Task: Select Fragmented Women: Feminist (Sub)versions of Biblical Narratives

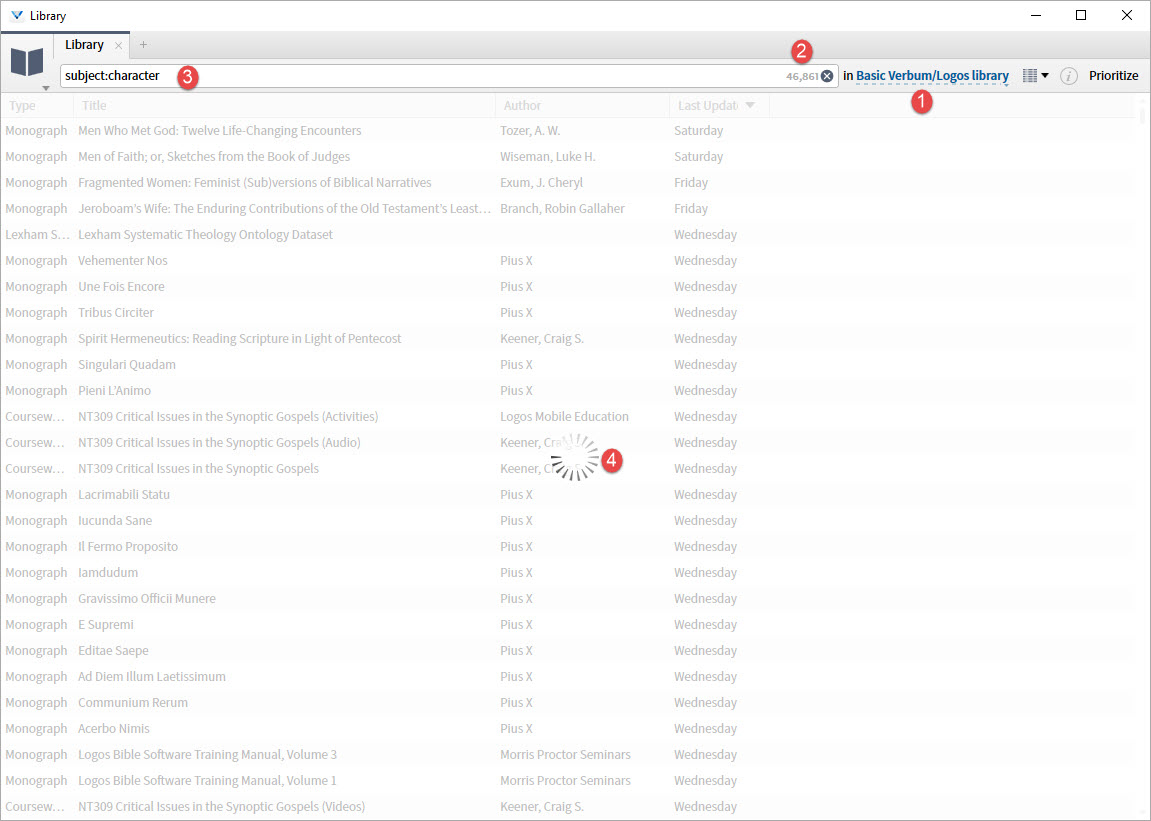Action: pos(255,182)
